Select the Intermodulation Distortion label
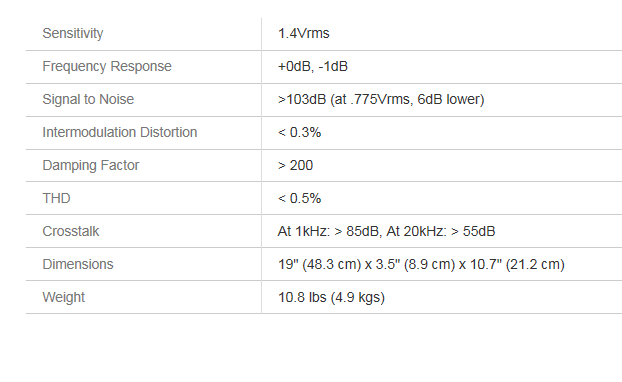This screenshot has width=622, height=382. pos(119,132)
